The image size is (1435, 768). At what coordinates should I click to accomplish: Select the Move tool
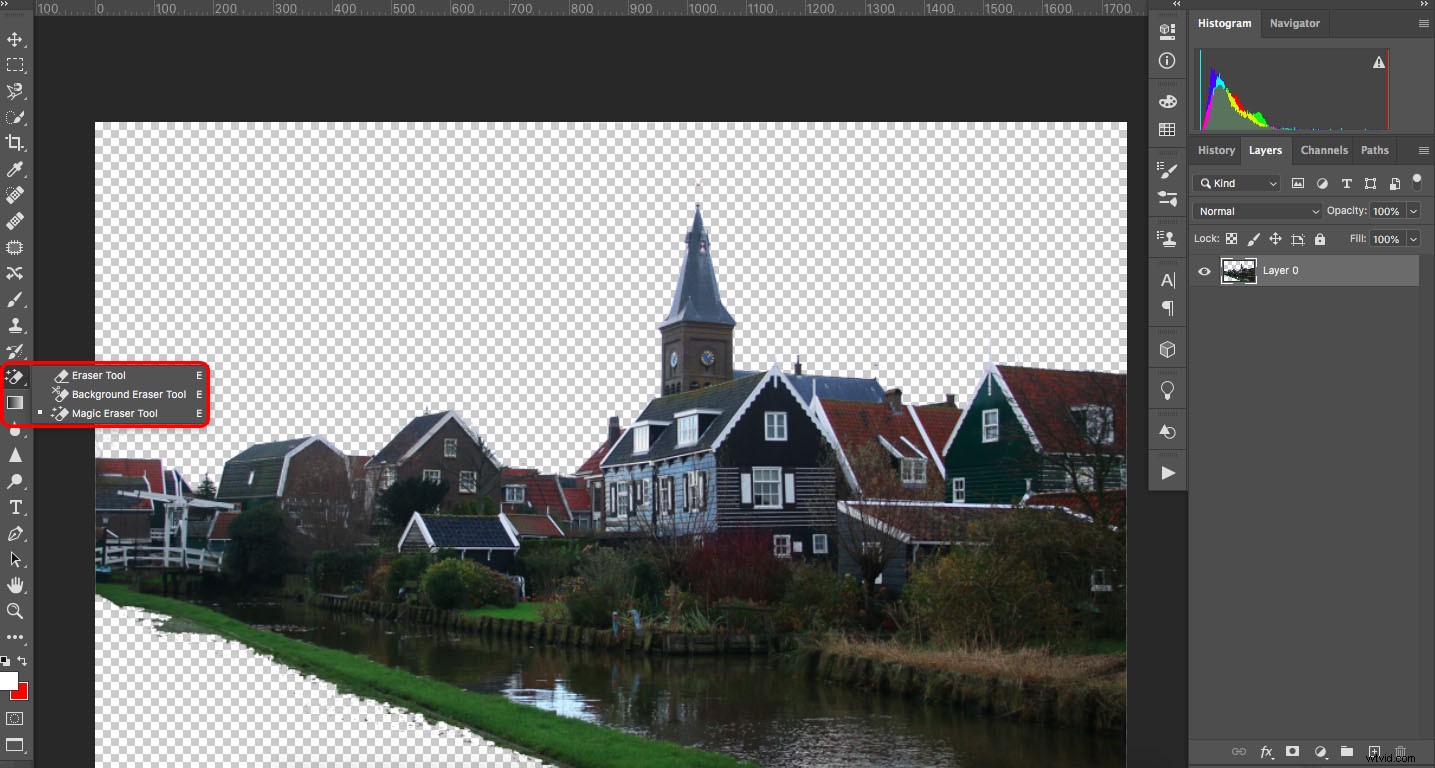click(15, 40)
